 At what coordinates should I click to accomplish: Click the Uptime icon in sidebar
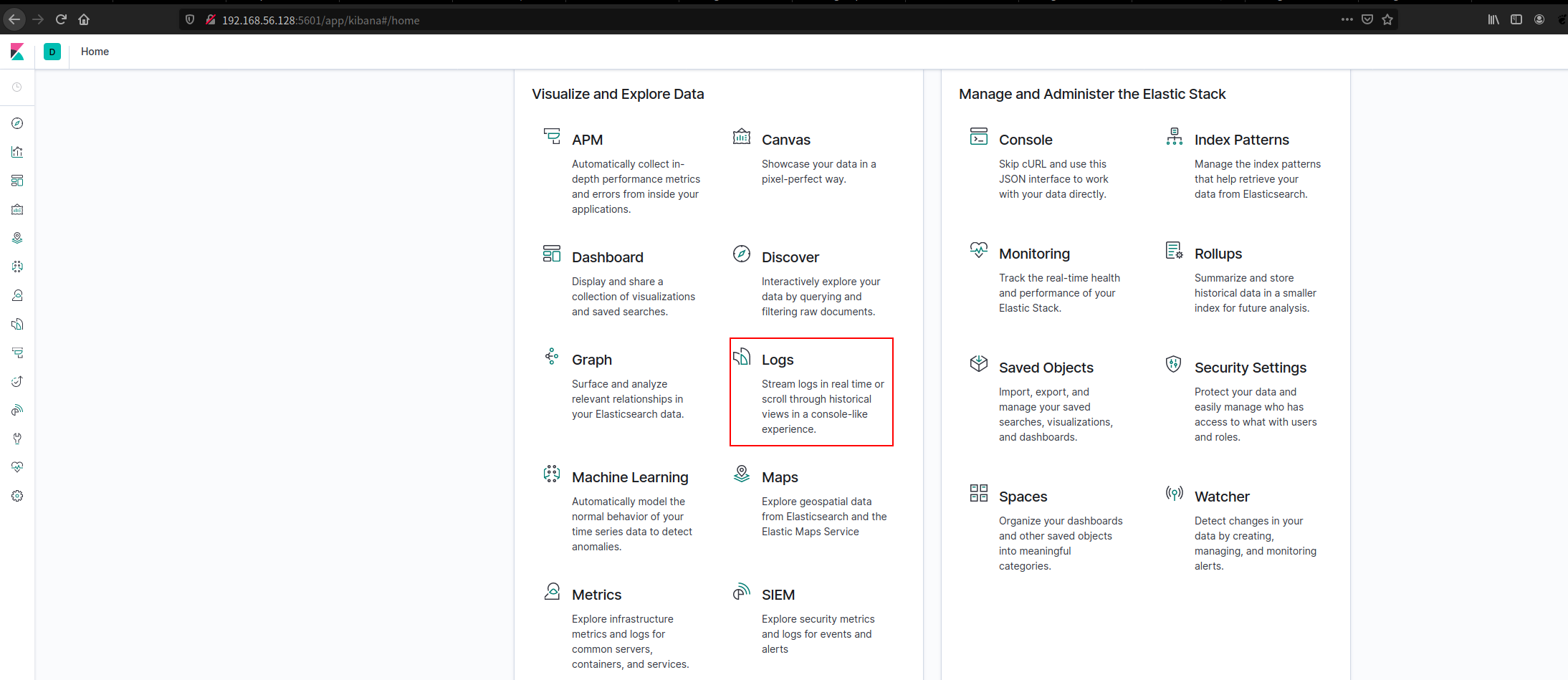(17, 381)
